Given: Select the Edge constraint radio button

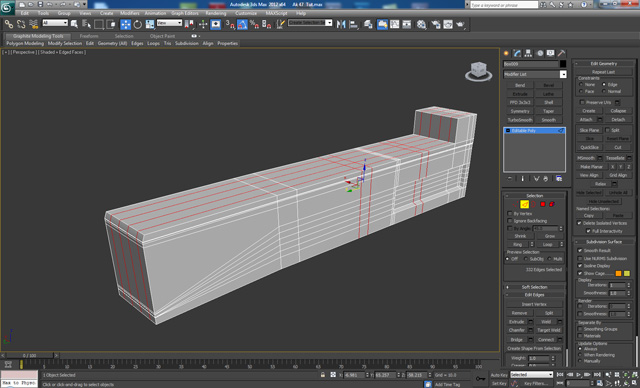Looking at the screenshot, I should pyautogui.click(x=604, y=84).
